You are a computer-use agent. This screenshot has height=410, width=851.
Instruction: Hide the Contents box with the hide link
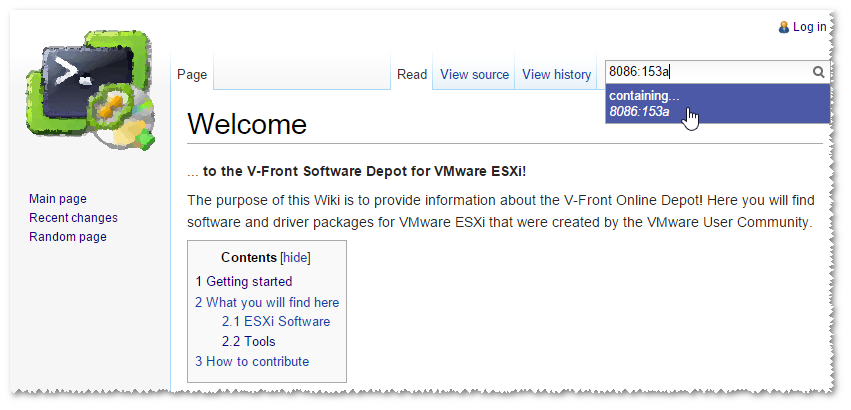tap(296, 257)
